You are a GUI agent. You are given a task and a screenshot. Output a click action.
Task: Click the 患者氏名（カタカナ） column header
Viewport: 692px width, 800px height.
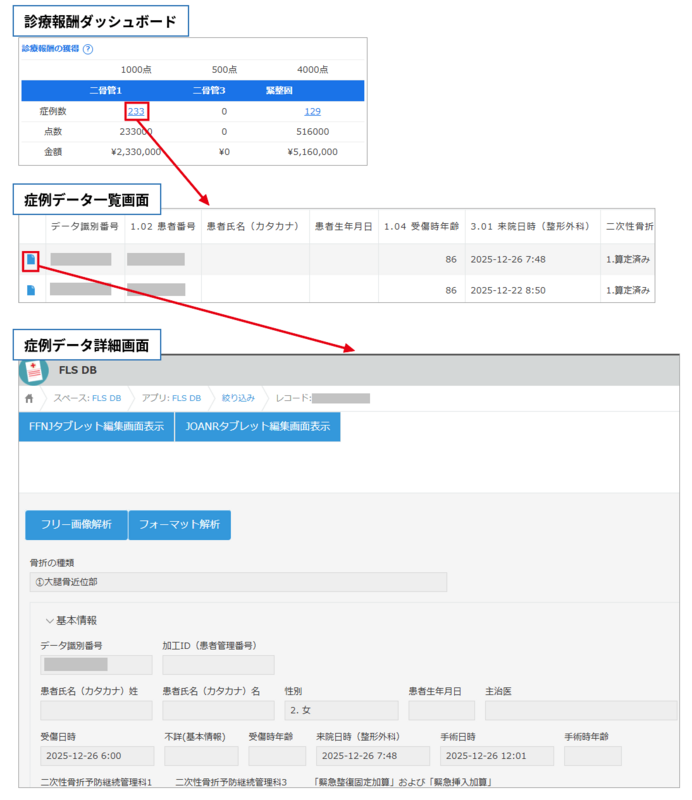pos(255,226)
